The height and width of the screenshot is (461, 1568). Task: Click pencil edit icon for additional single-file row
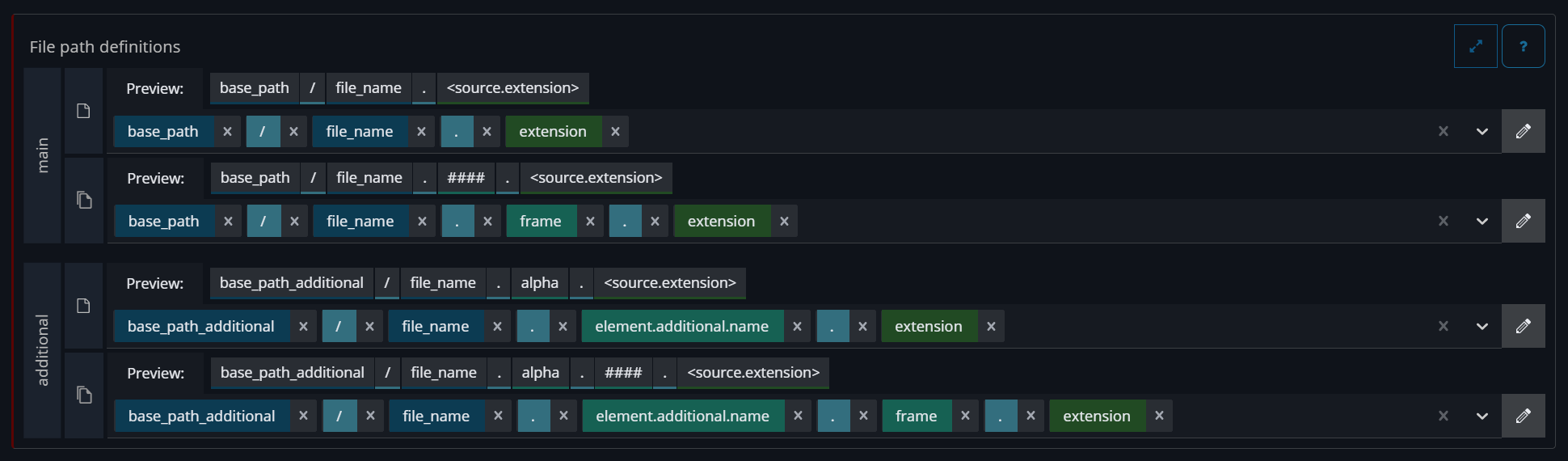1523,326
